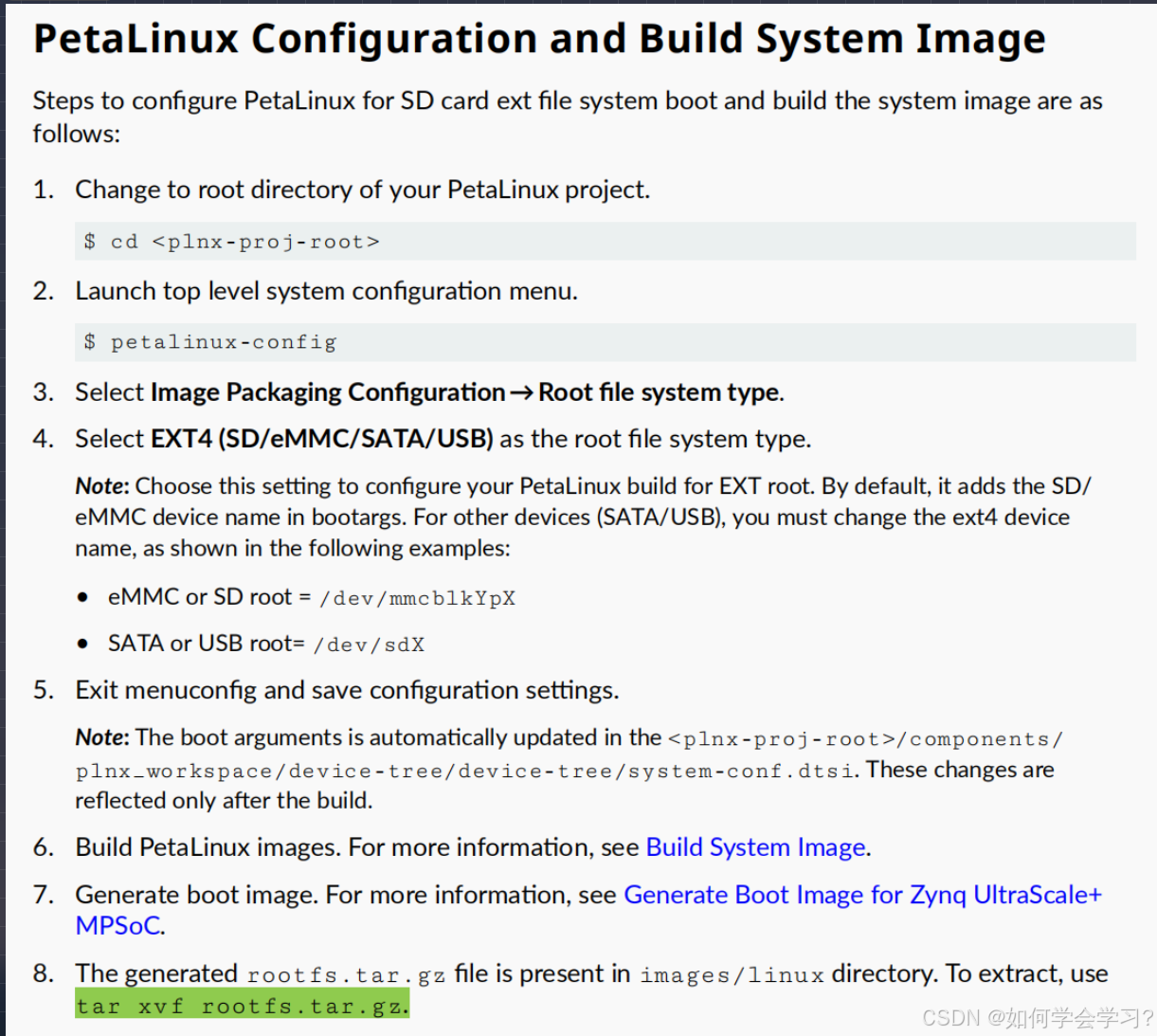The height and width of the screenshot is (1036, 1157).
Task: Click bold text 'EXT4 (SD/eMMC/SATA/USB)'
Action: point(322,439)
